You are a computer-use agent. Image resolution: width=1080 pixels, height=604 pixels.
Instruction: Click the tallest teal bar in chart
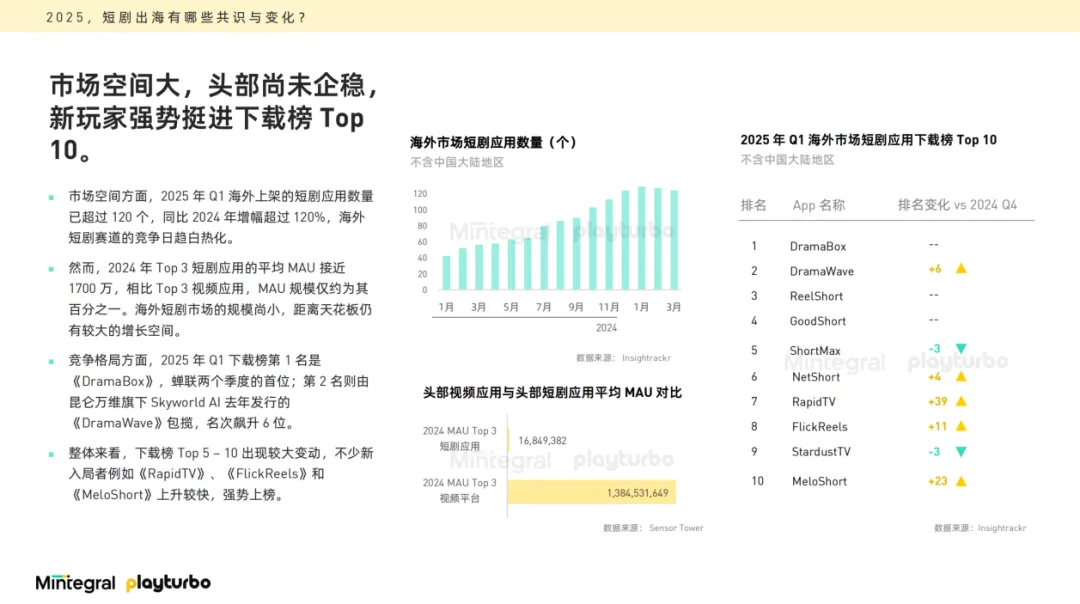pyautogui.click(x=641, y=238)
